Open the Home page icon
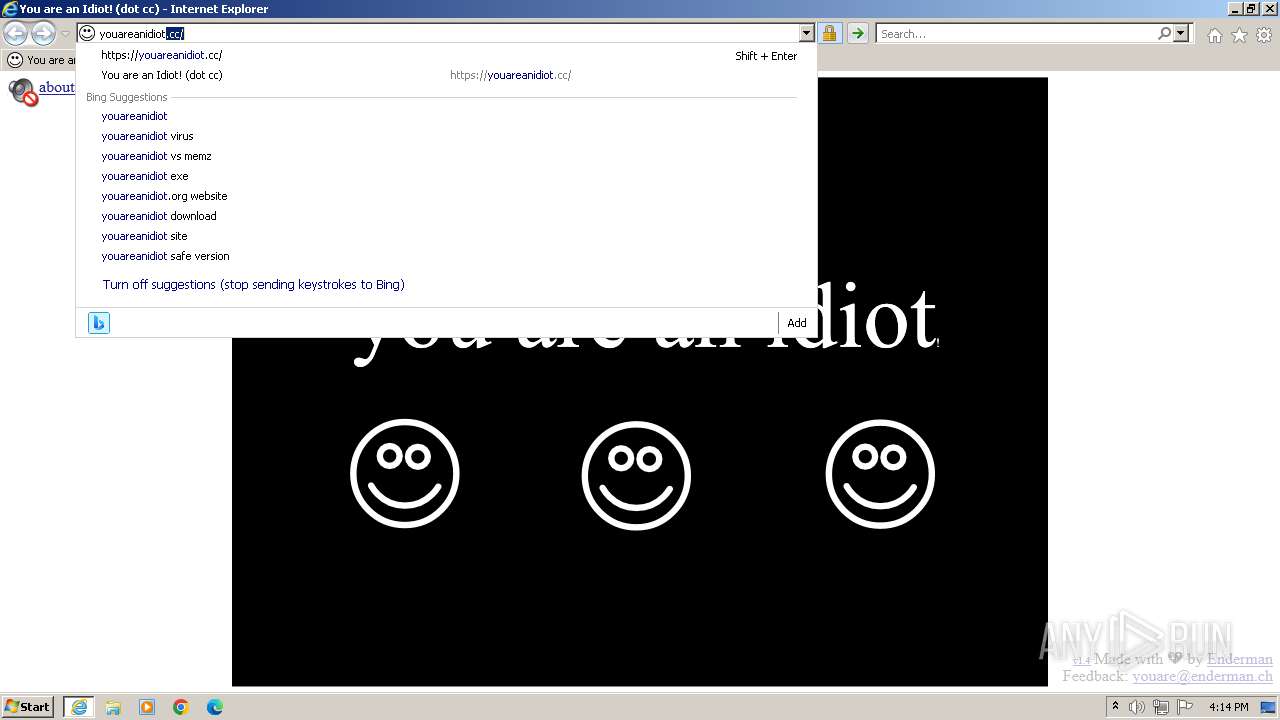 tap(1214, 35)
